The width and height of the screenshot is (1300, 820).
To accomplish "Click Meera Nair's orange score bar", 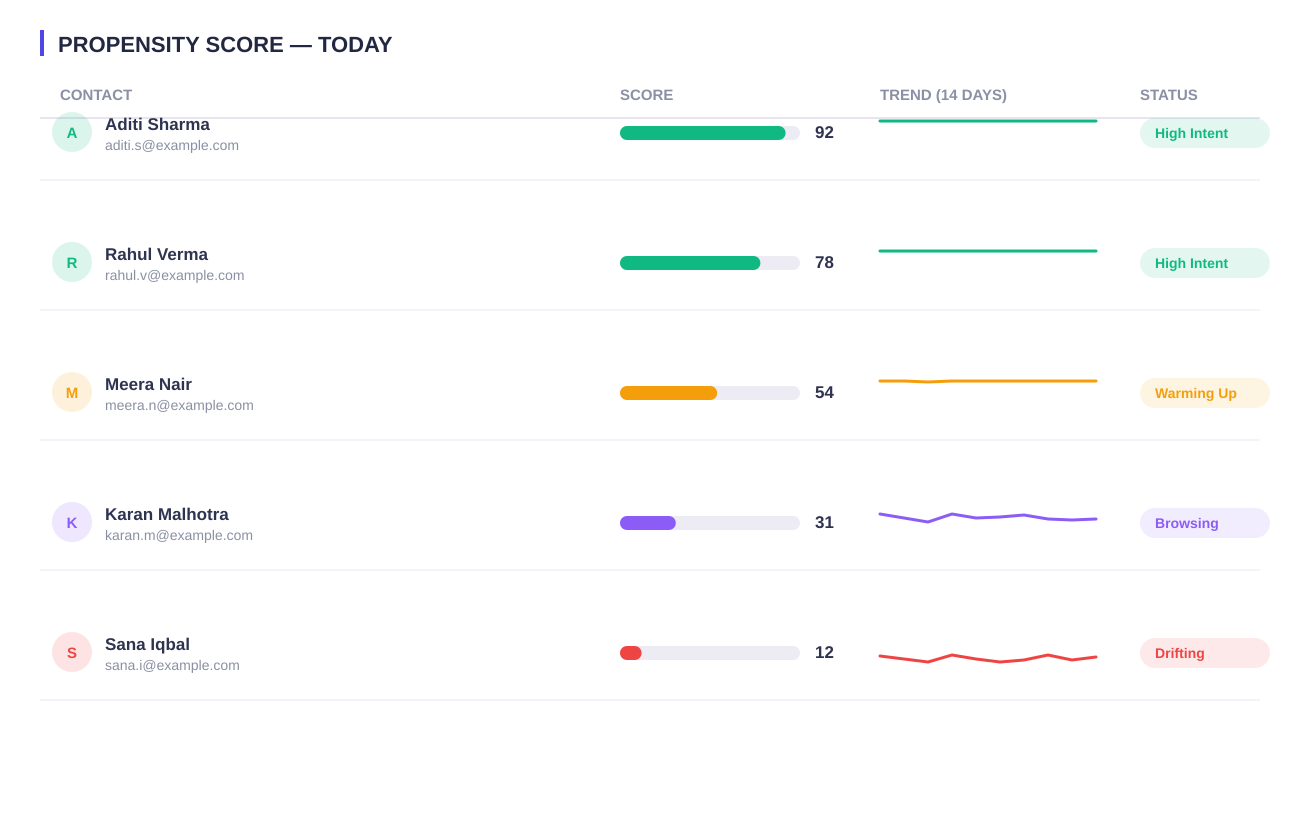I will (710, 393).
